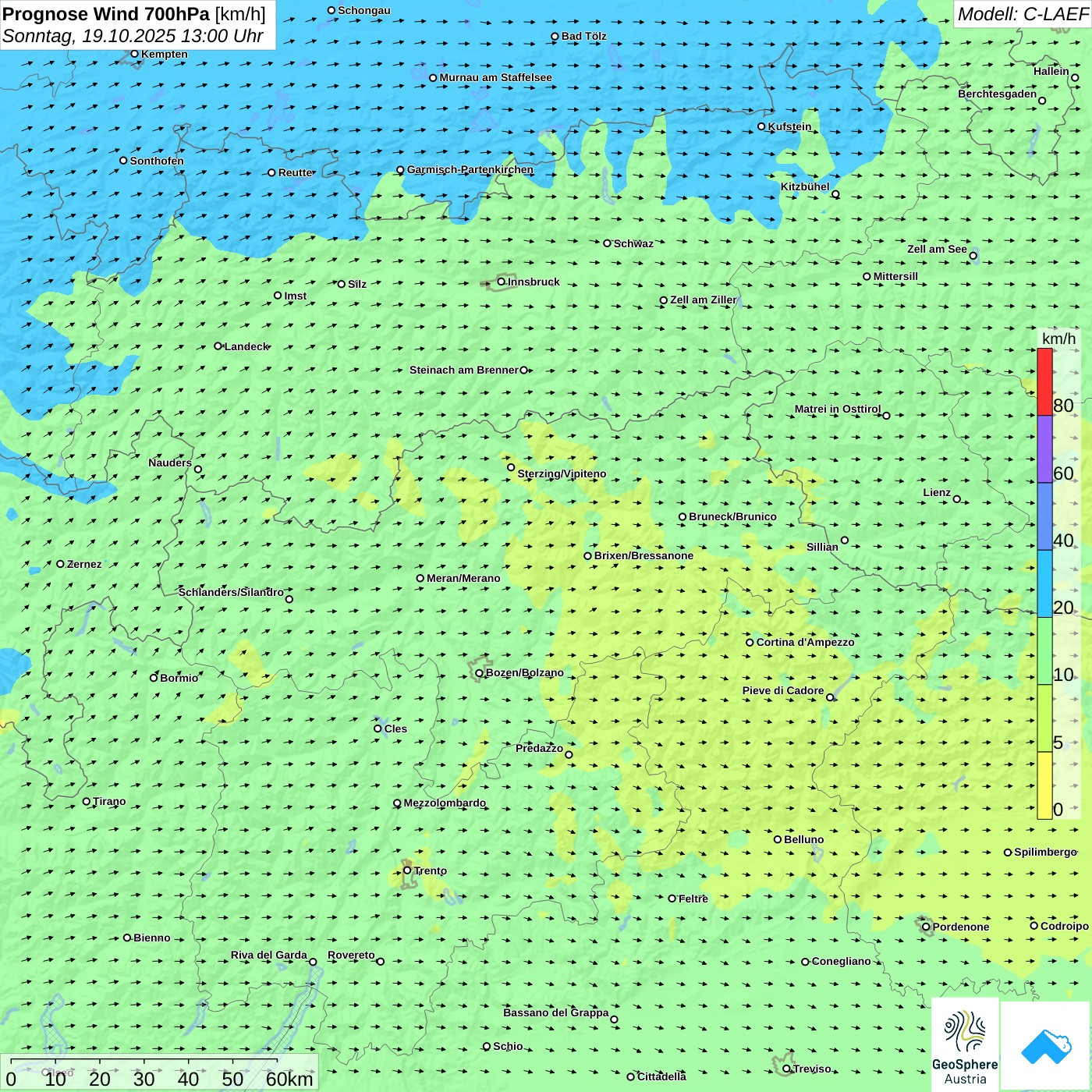Click the GeoSphere Austria logo

[x=965, y=1045]
